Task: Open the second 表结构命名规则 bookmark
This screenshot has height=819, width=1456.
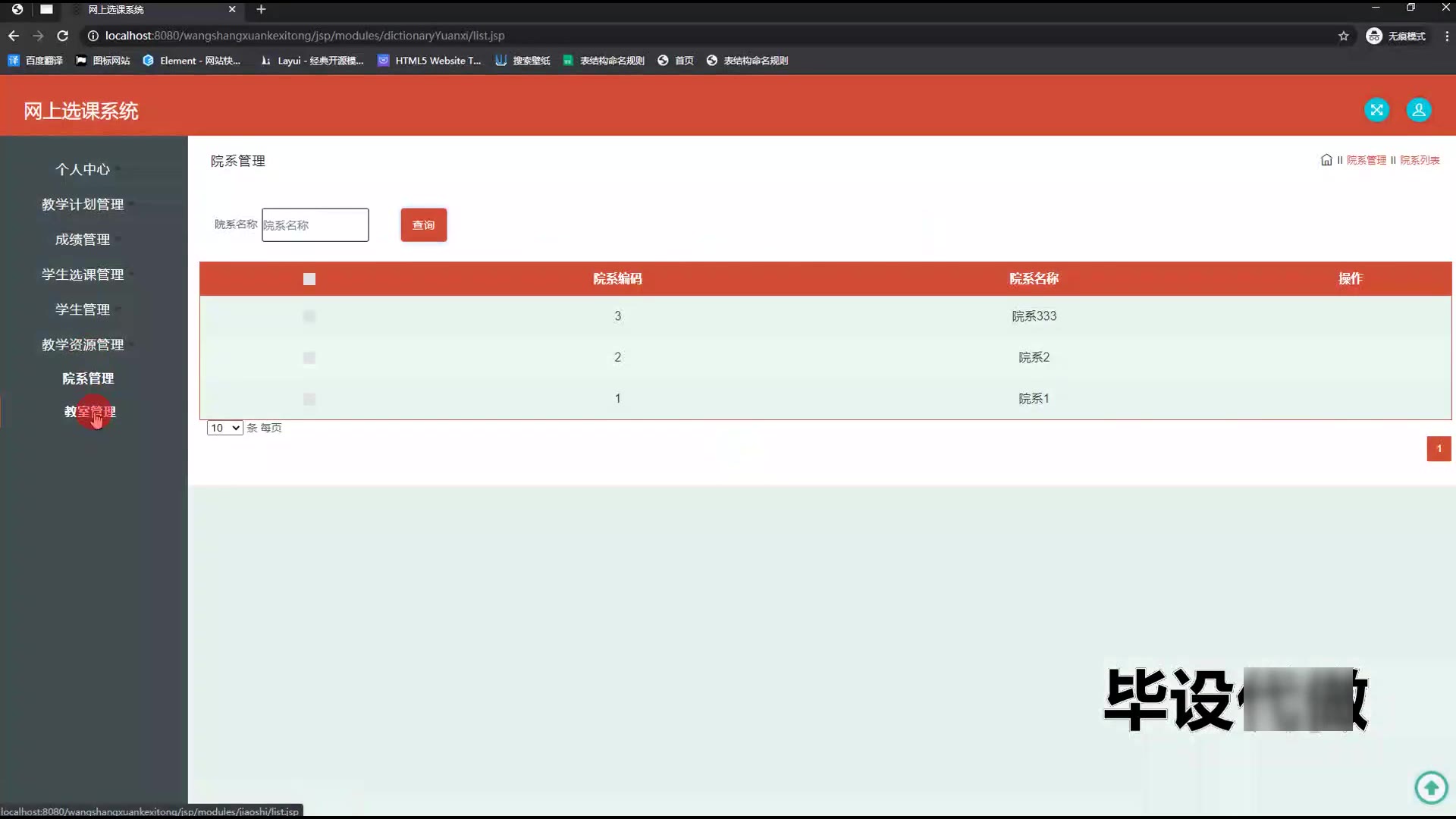Action: (x=747, y=61)
